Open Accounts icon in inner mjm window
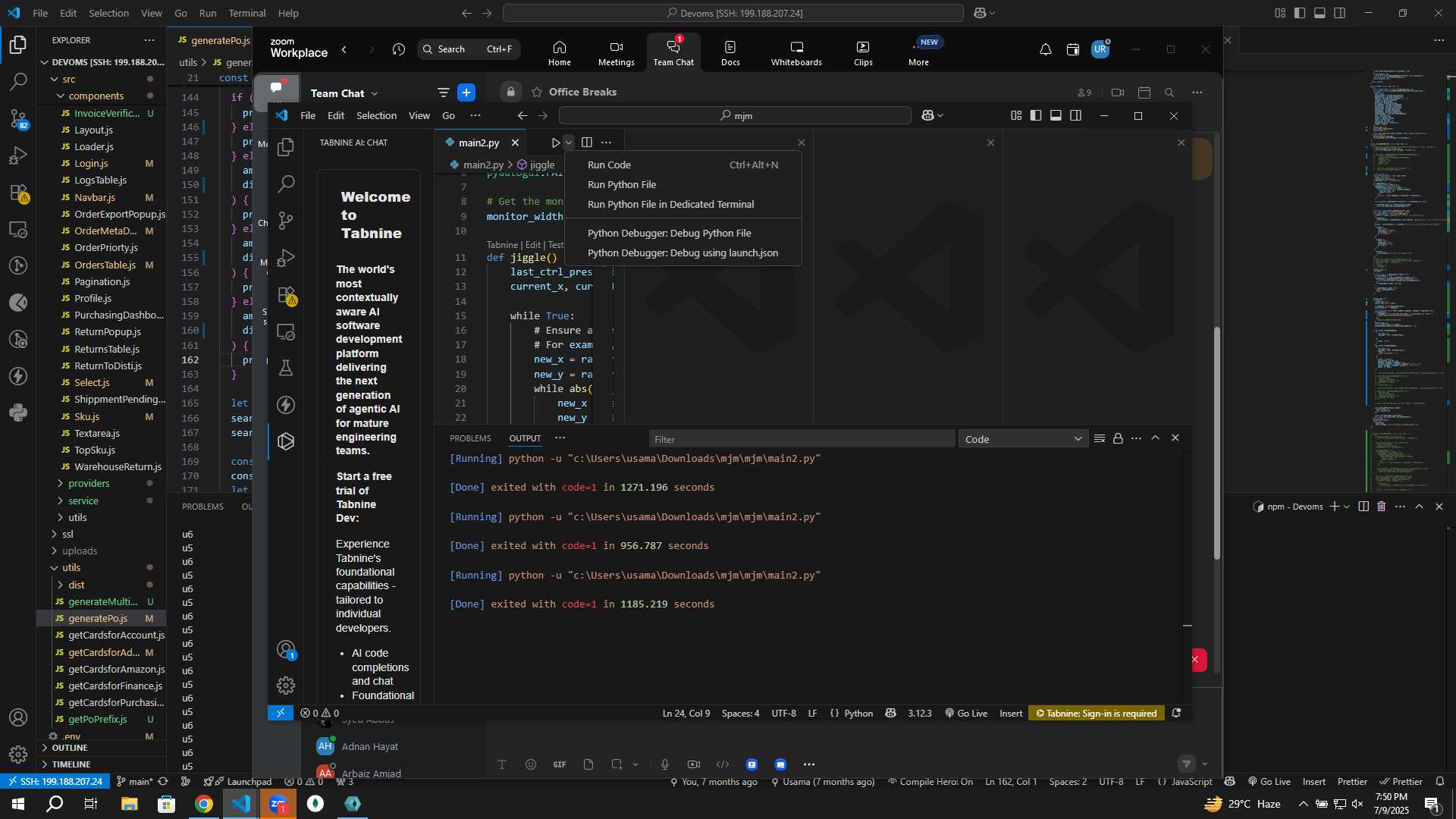The image size is (1456, 819). pyautogui.click(x=286, y=650)
